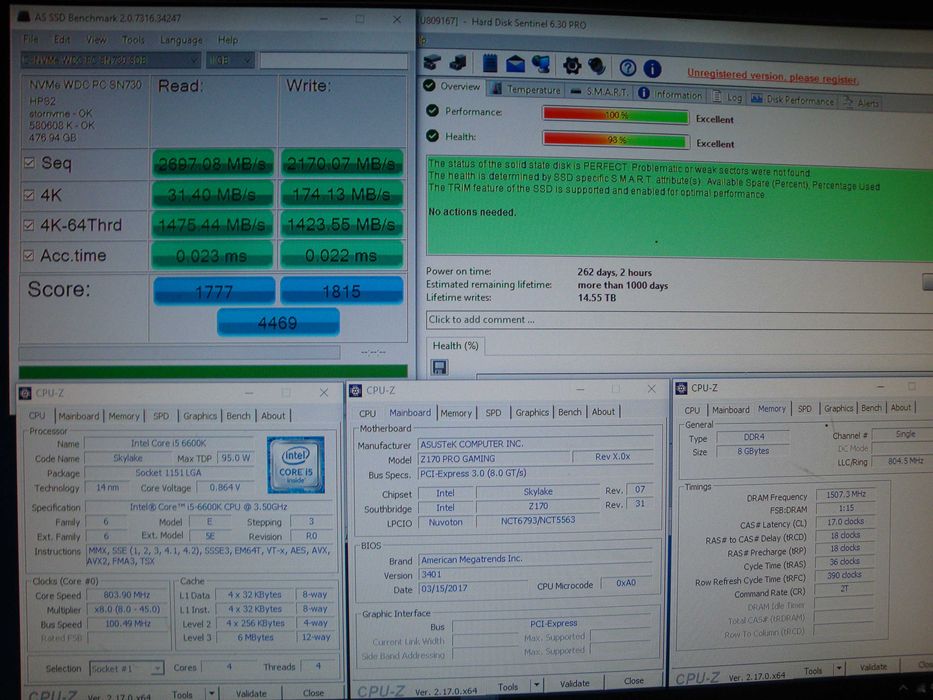Image resolution: width=933 pixels, height=700 pixels.
Task: Open the Tools menu in AS SSD
Action: tap(133, 40)
